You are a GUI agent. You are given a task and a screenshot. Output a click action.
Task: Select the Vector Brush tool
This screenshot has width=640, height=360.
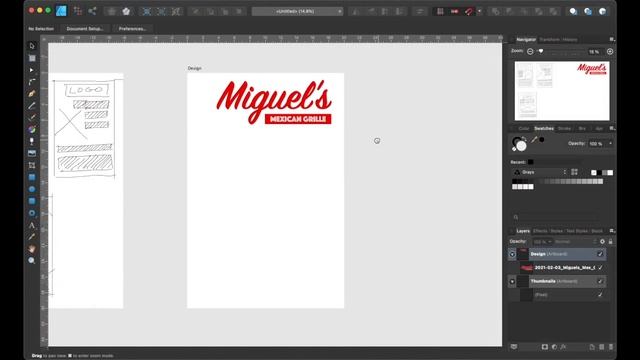(x=32, y=117)
